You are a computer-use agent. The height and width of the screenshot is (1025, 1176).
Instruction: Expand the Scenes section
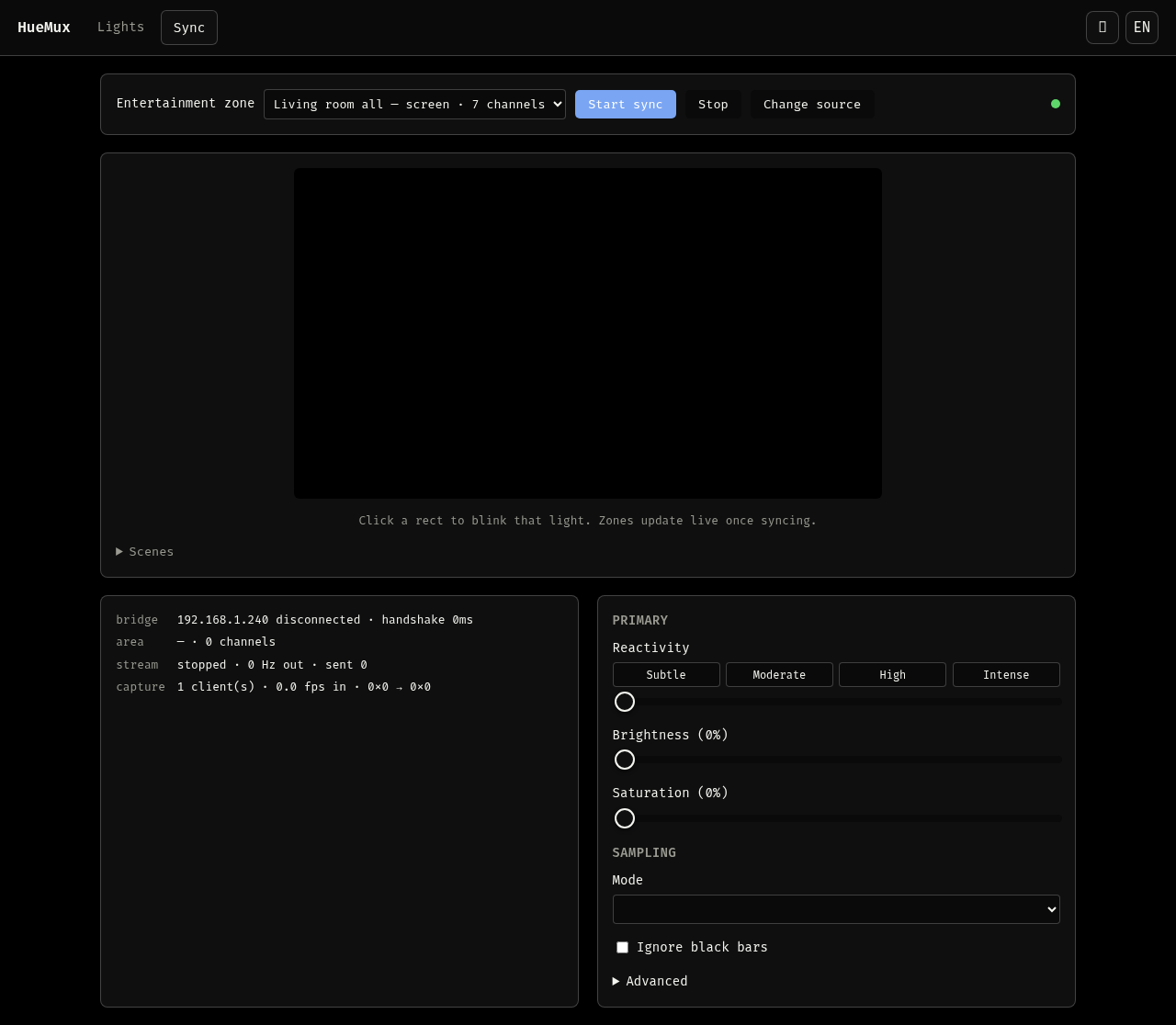tap(145, 551)
